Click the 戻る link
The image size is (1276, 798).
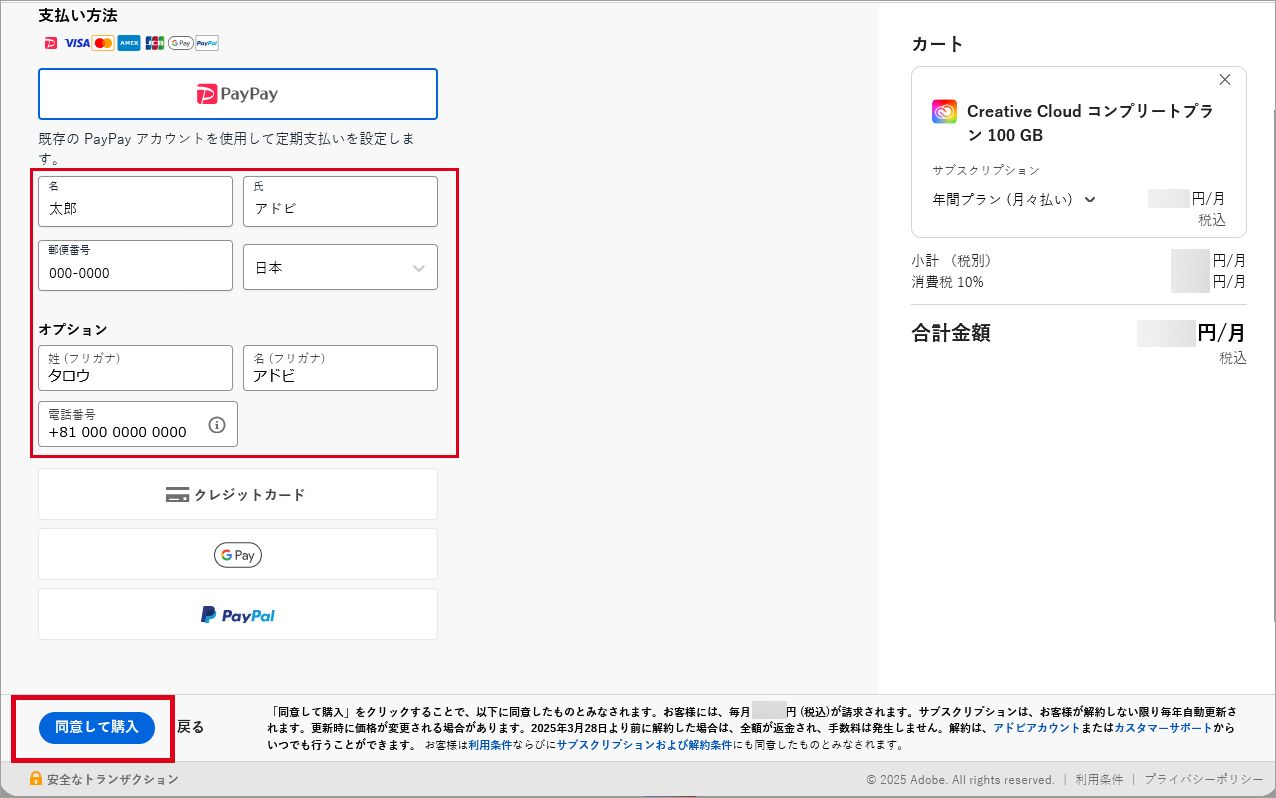pos(191,727)
